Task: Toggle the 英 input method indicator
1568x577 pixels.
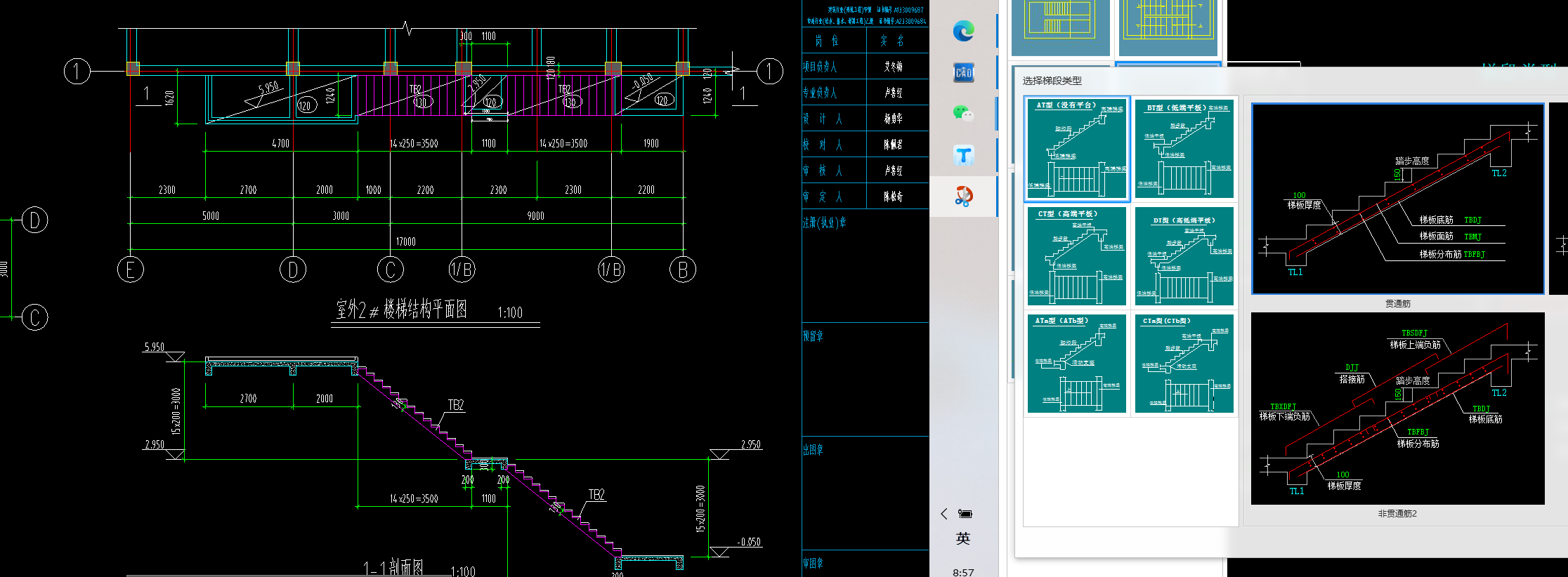Action: tap(963, 538)
